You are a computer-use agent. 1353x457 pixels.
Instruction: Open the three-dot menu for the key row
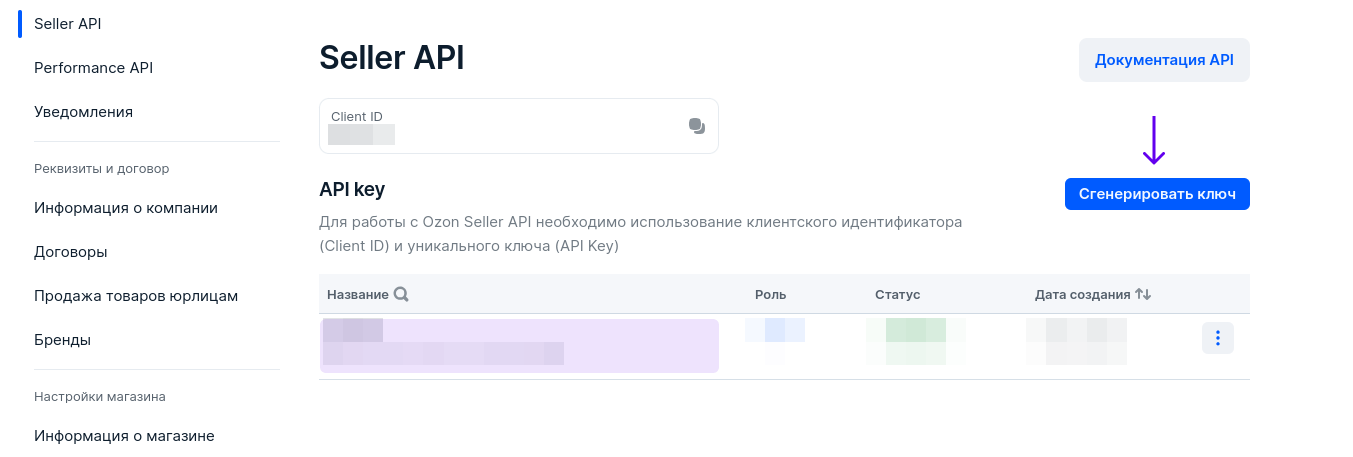(1217, 338)
